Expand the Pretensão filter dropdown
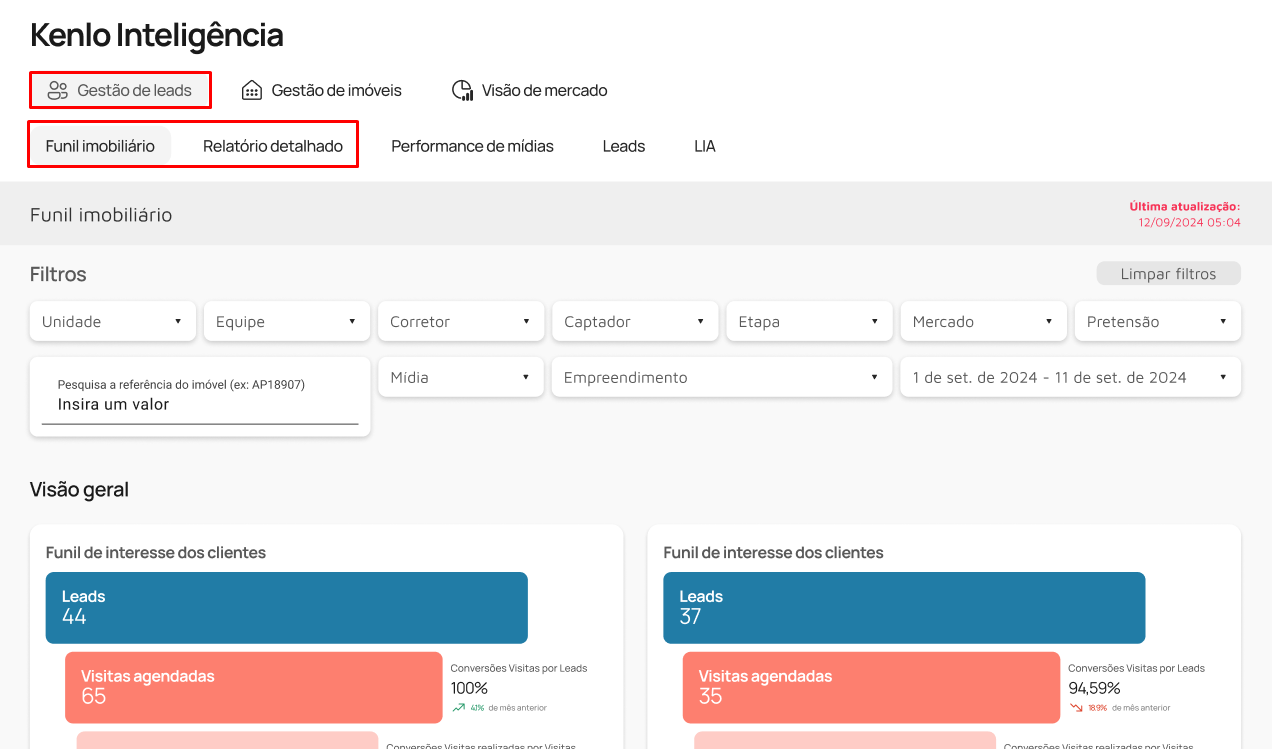Image resolution: width=1272 pixels, height=749 pixels. click(1158, 321)
